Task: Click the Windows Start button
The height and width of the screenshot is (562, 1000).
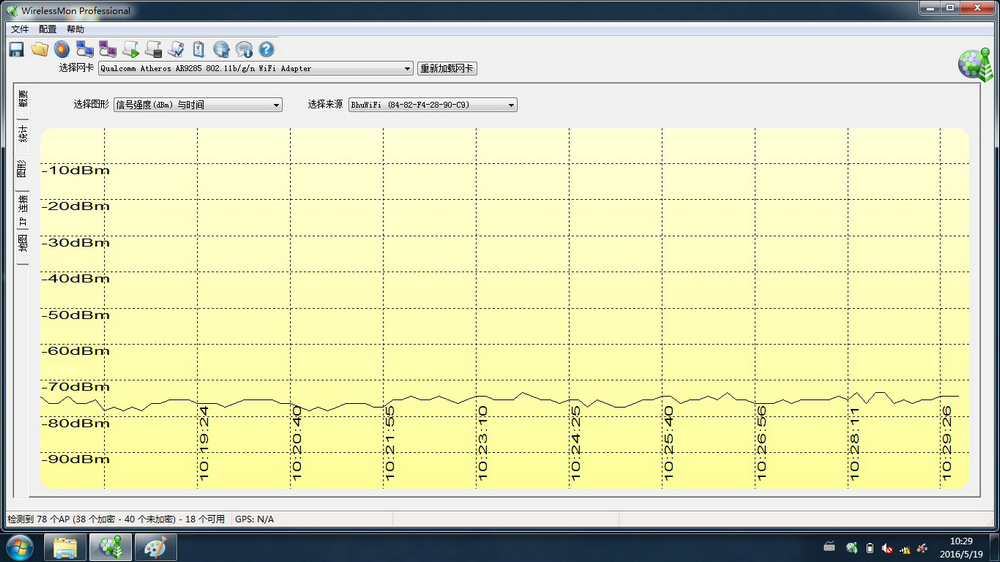Action: [x=20, y=547]
